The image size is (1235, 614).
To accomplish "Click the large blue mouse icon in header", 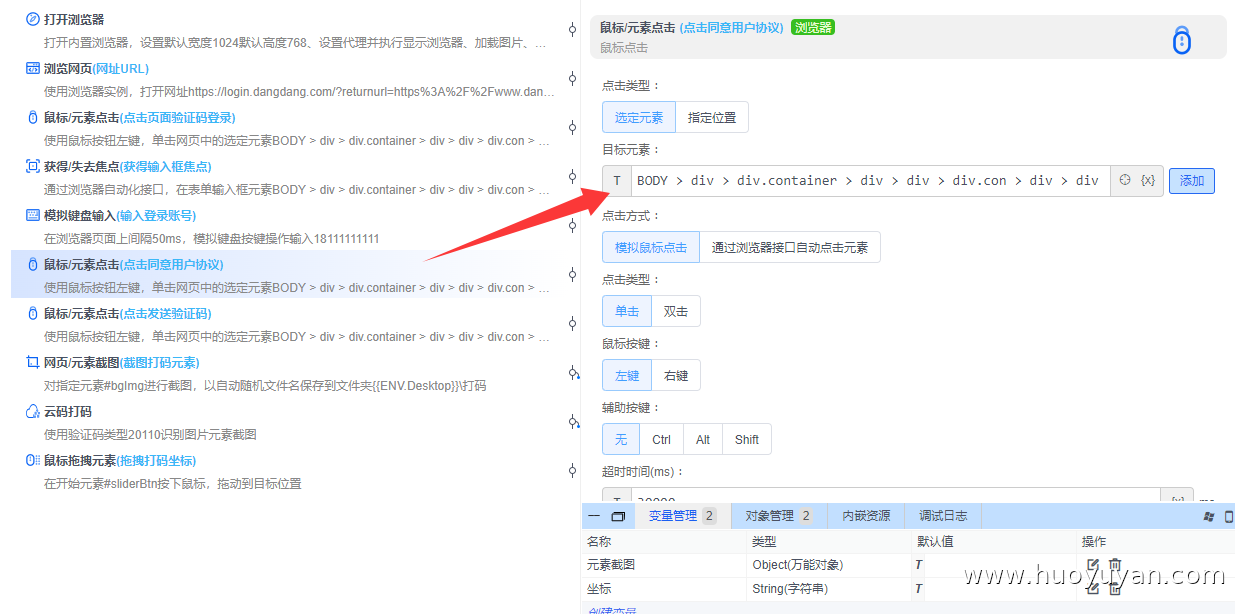I will [1182, 39].
